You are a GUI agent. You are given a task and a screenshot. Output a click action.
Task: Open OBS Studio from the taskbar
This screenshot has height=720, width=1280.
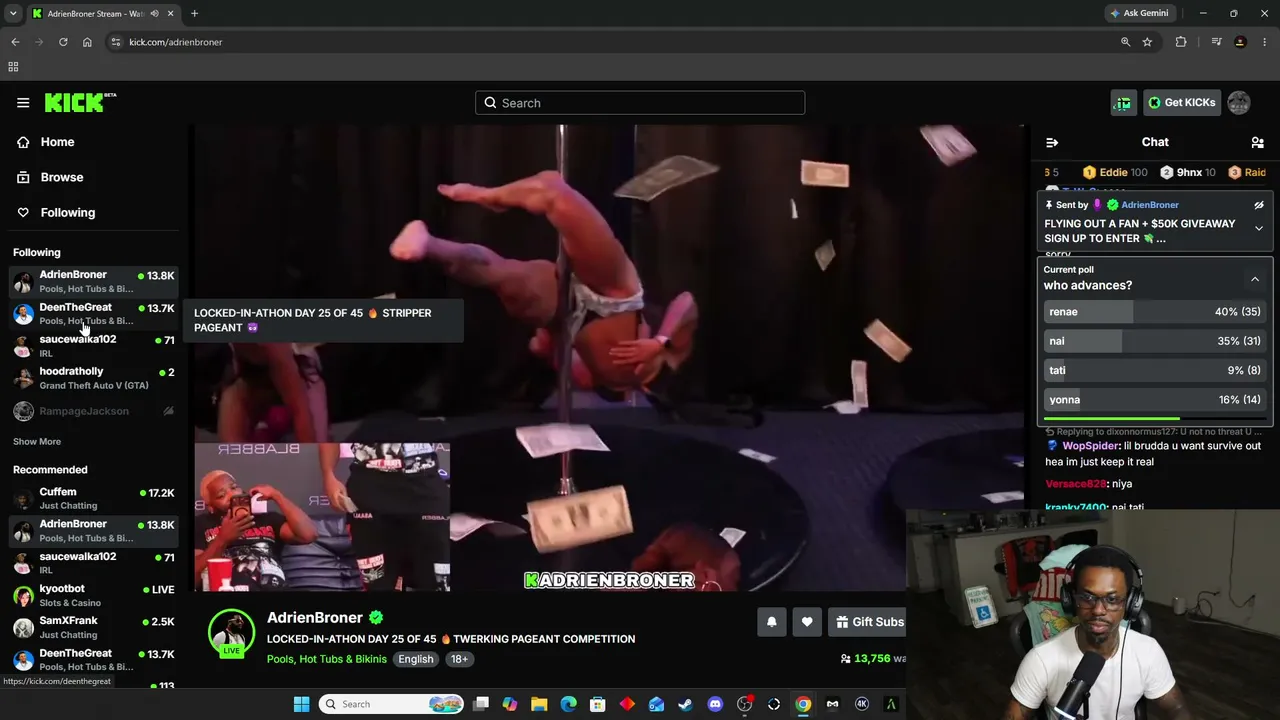coord(744,704)
